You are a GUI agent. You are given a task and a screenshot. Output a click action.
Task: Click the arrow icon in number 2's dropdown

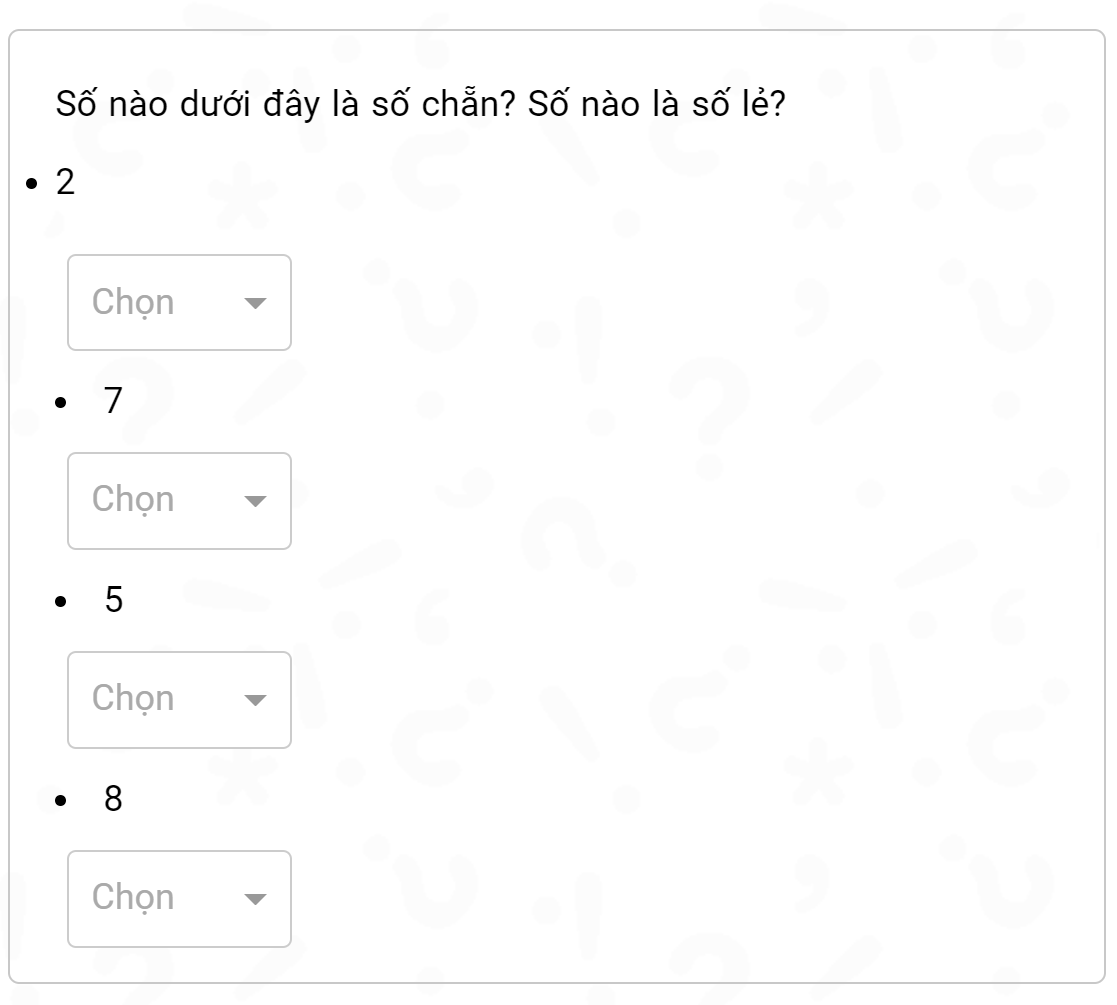pyautogui.click(x=256, y=303)
